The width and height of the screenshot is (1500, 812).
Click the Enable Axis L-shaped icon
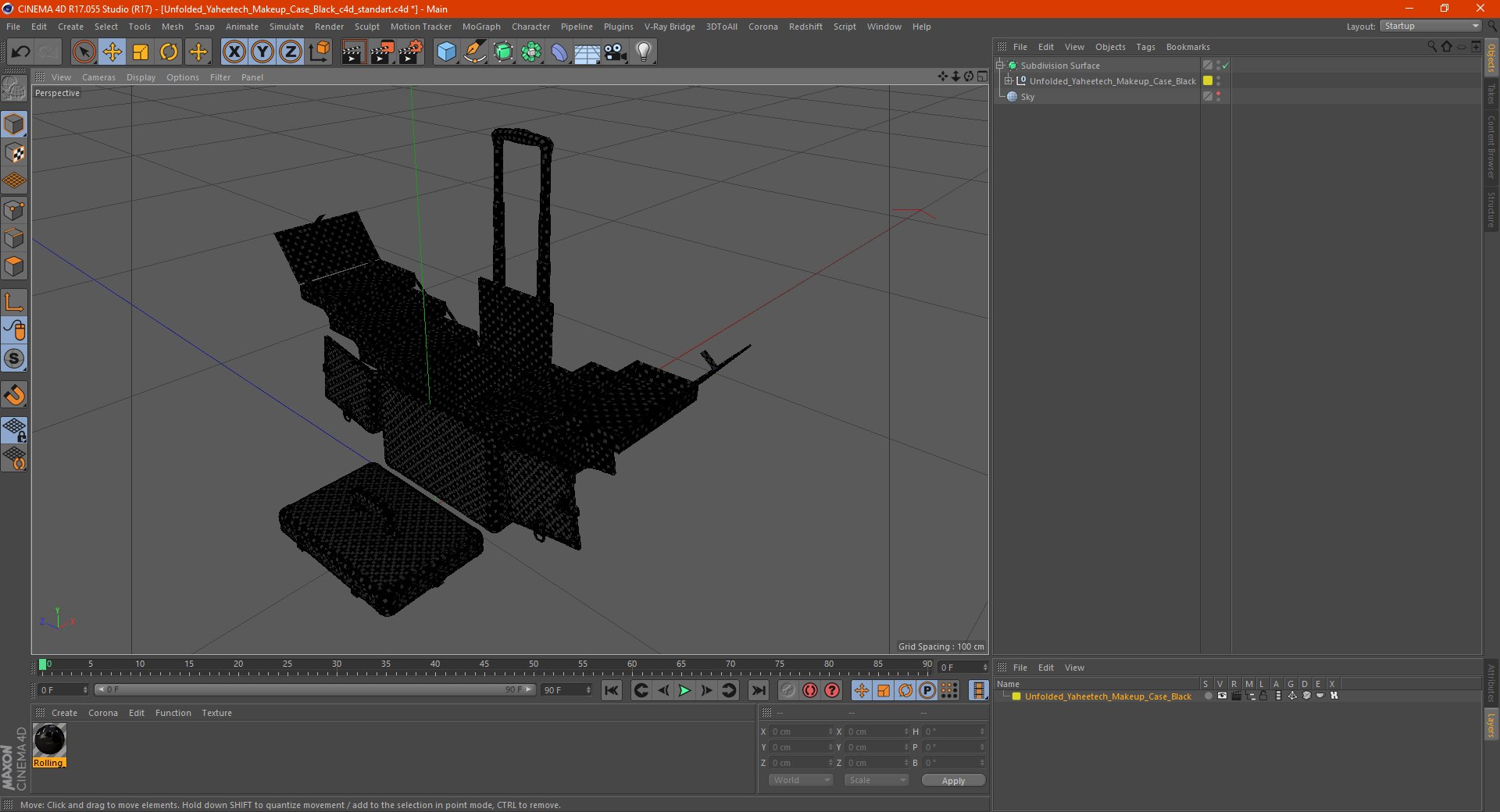point(14,302)
